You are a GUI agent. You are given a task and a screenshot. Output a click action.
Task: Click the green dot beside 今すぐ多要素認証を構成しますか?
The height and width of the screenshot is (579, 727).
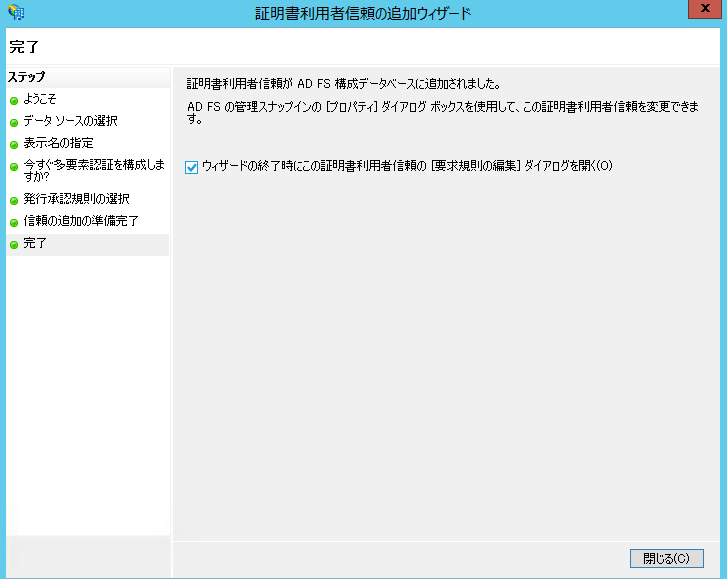14,166
